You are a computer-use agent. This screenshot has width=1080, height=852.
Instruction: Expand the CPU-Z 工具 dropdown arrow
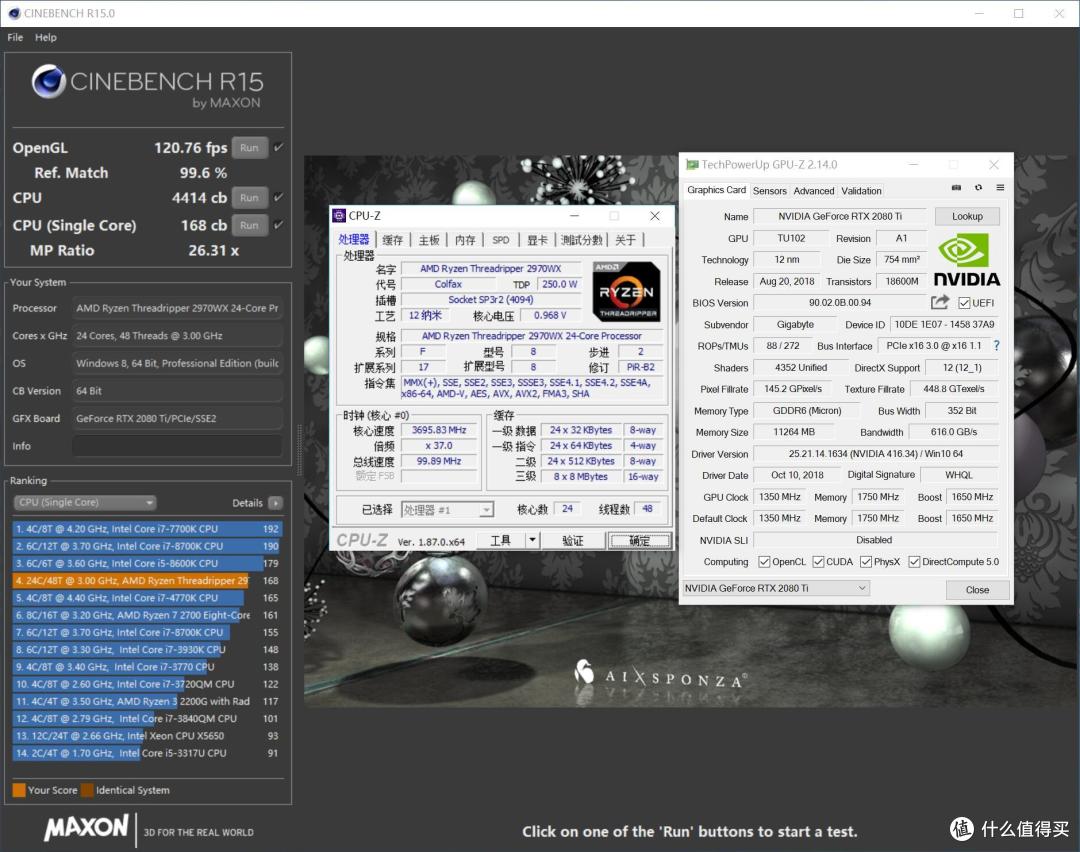point(532,540)
